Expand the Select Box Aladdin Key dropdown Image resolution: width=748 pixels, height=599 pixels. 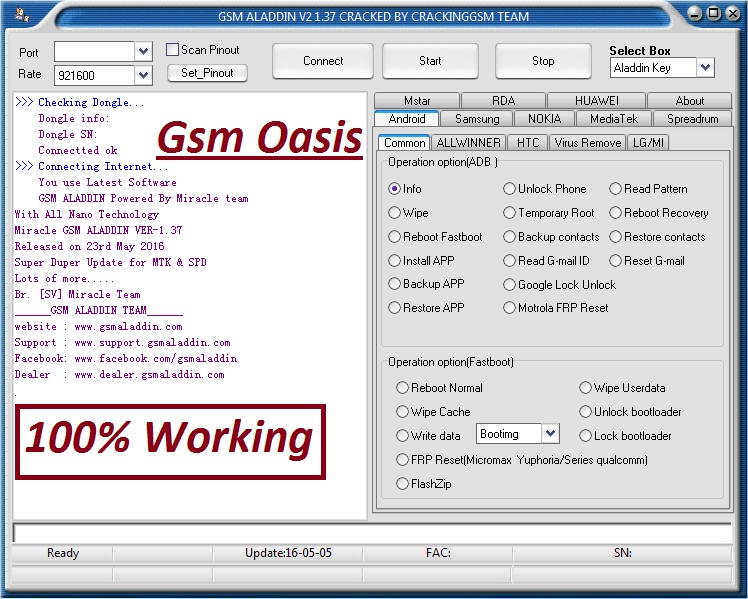[706, 67]
